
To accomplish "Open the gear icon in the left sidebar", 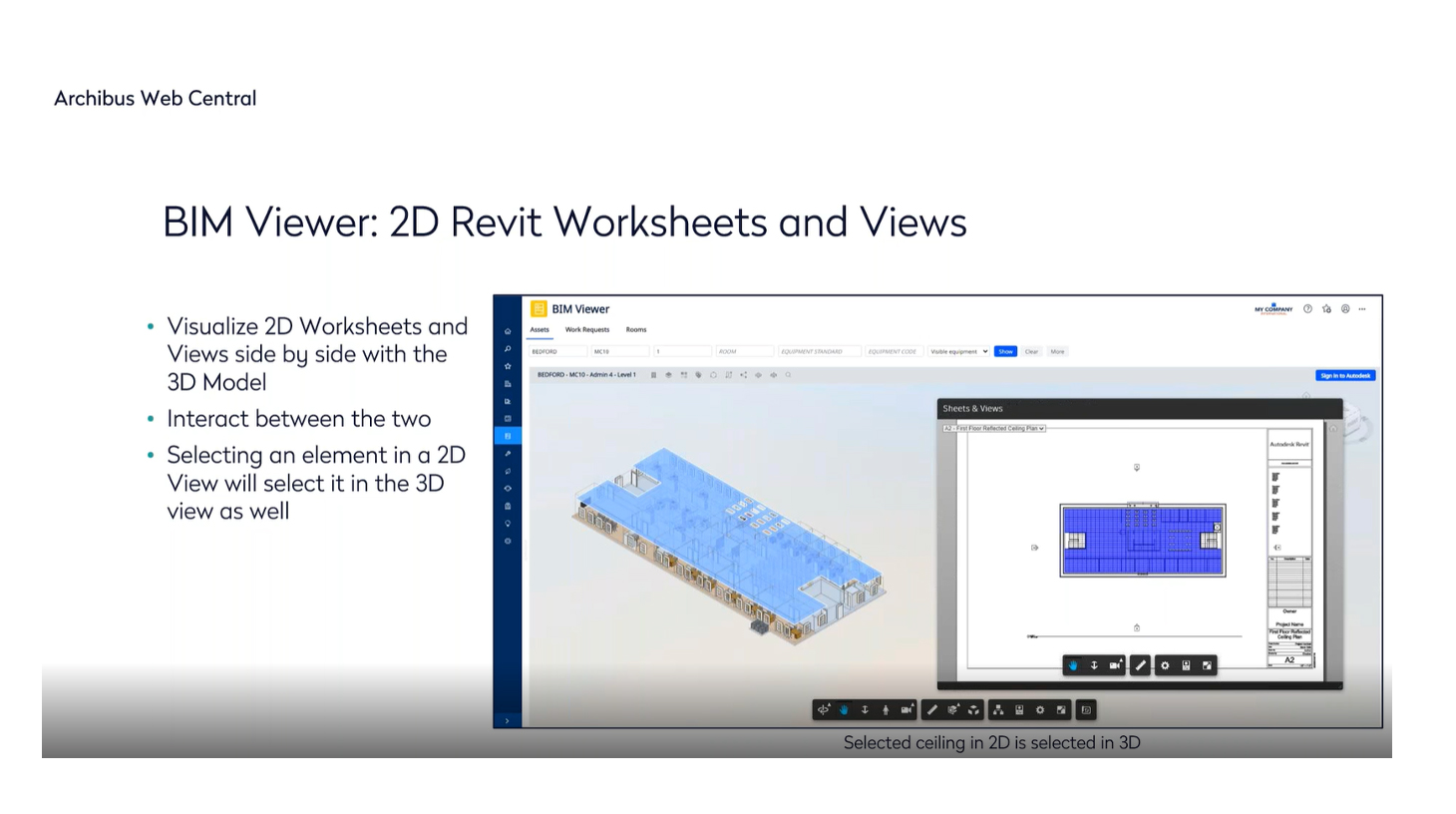I will [x=508, y=541].
